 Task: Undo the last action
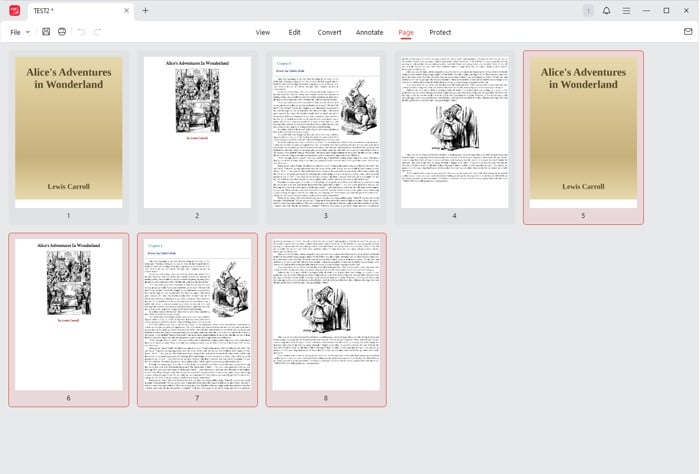click(x=81, y=32)
